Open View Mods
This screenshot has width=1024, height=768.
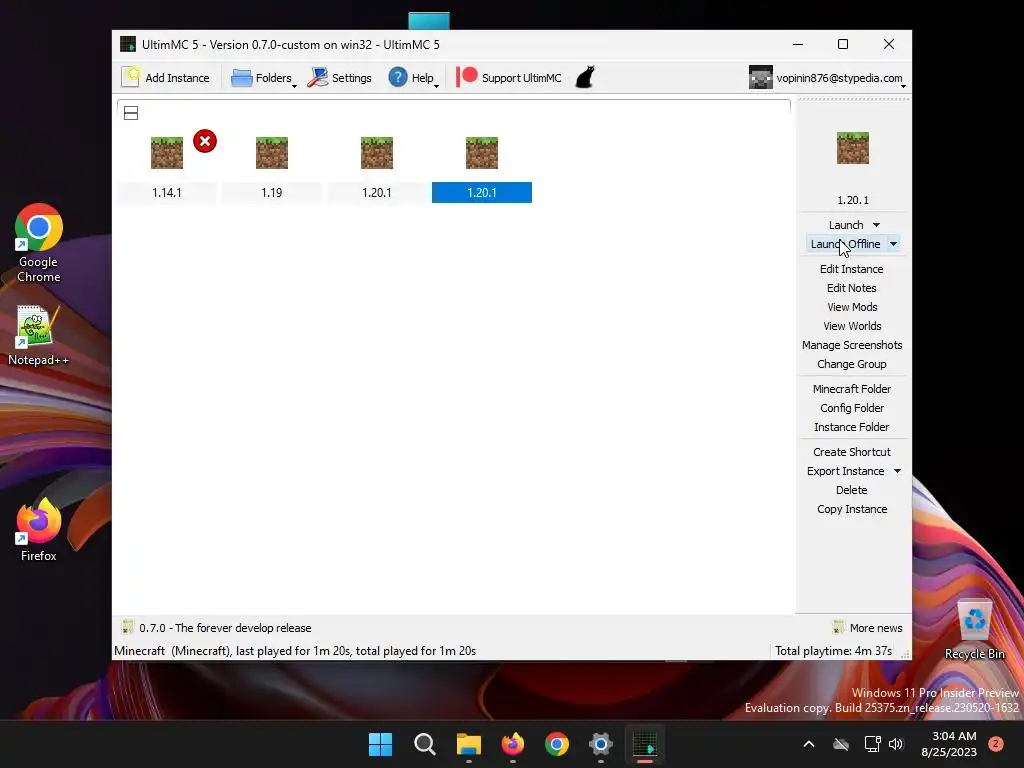point(852,307)
